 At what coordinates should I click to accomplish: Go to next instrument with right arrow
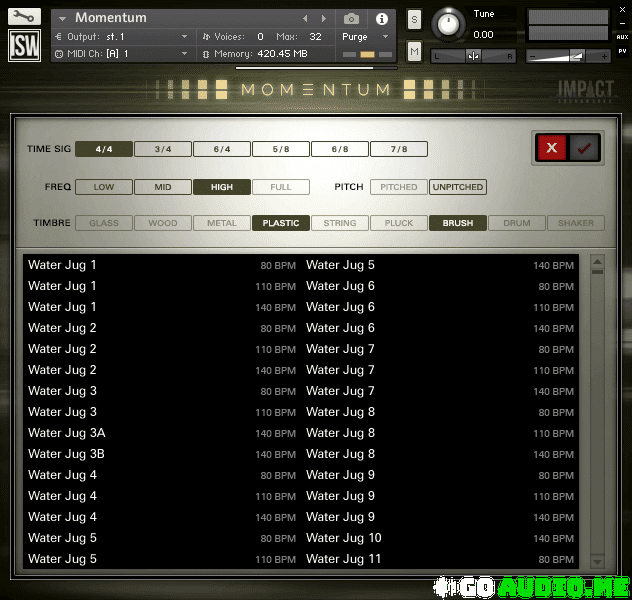pyautogui.click(x=323, y=19)
